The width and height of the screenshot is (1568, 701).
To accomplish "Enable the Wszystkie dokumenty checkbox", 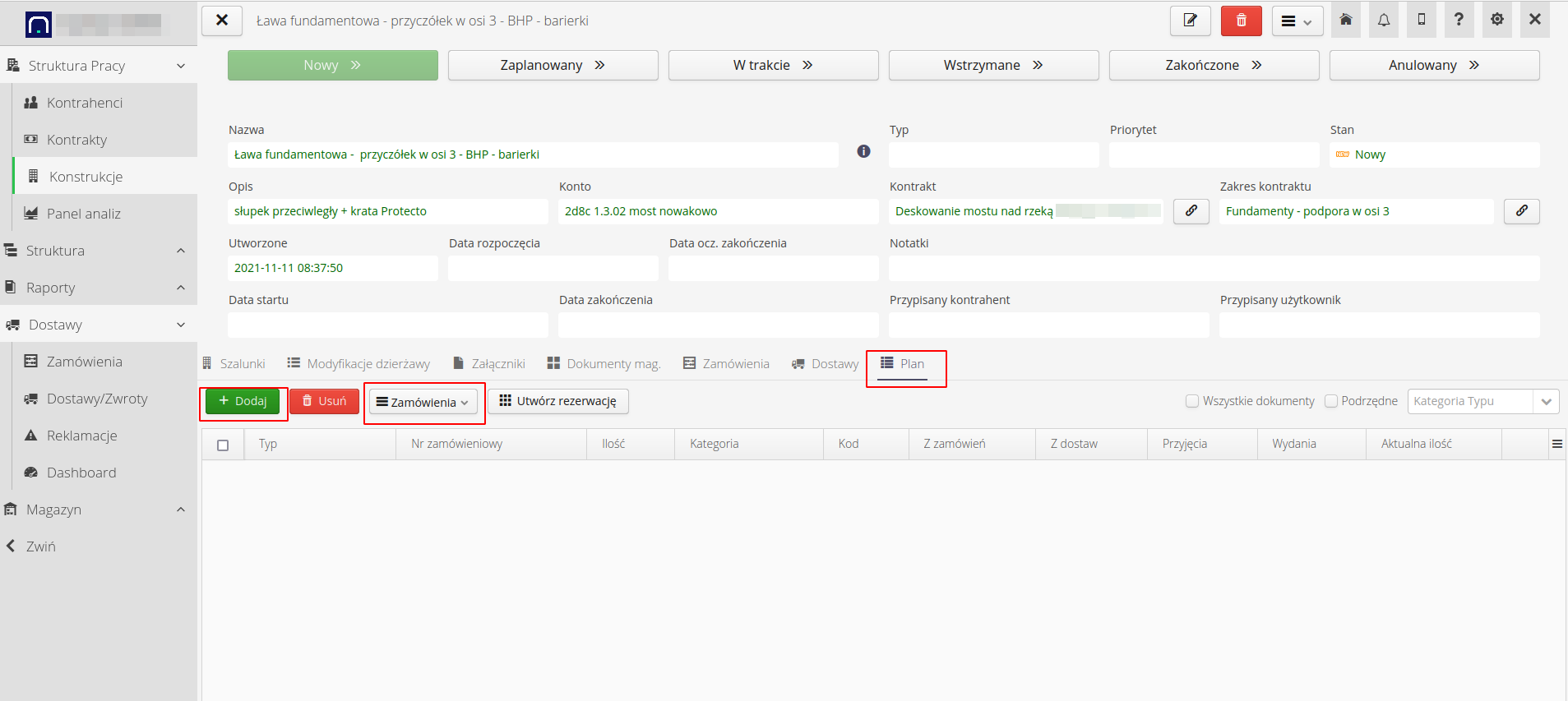I will pyautogui.click(x=1192, y=401).
